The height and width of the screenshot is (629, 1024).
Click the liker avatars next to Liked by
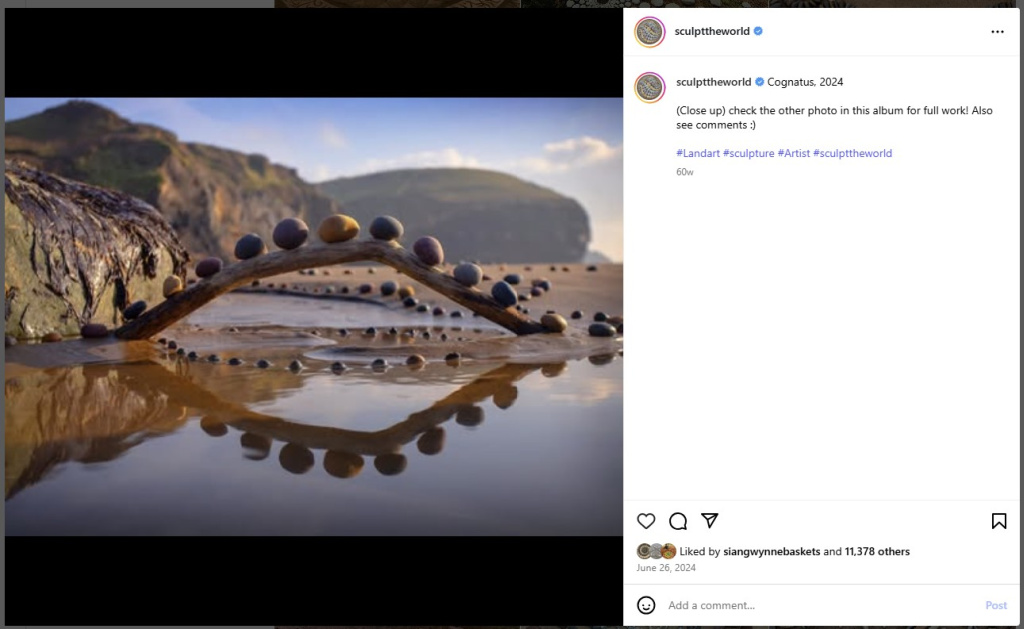656,551
